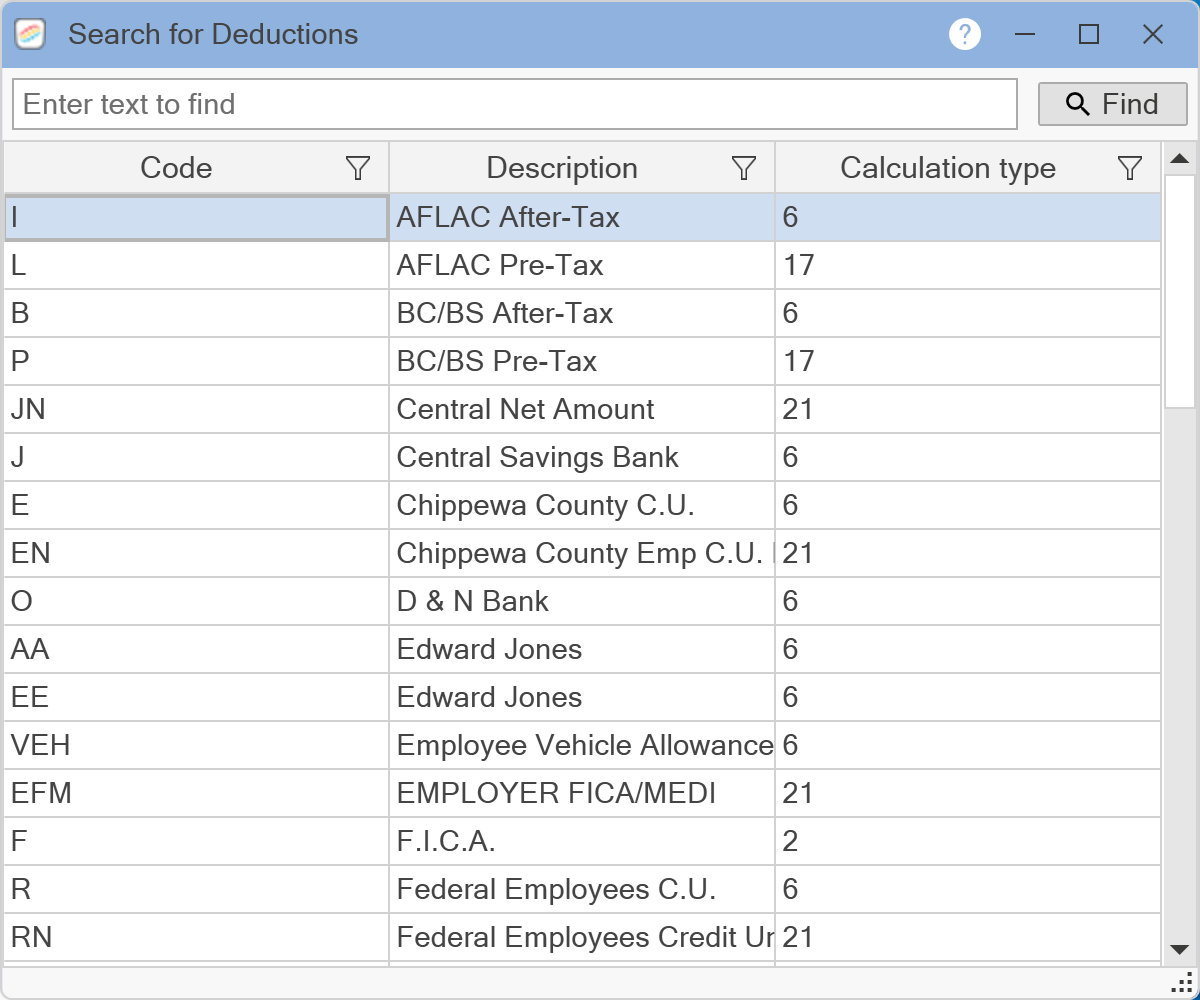Screen dimensions: 1200x1000
Task: Click code cell 'R'
Action: 196,889
